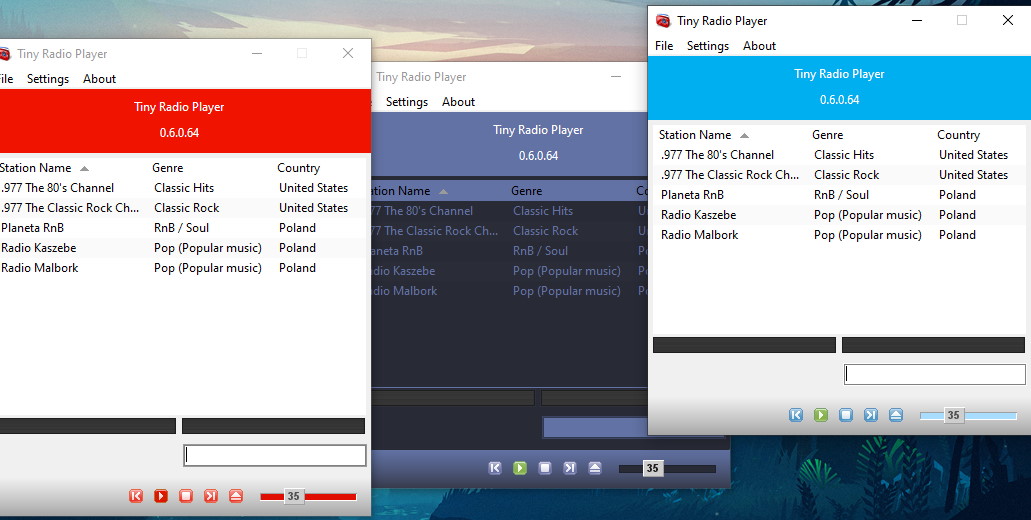This screenshot has height=520, width=1031.
Task: Open About menu in dark window
Action: [458, 102]
